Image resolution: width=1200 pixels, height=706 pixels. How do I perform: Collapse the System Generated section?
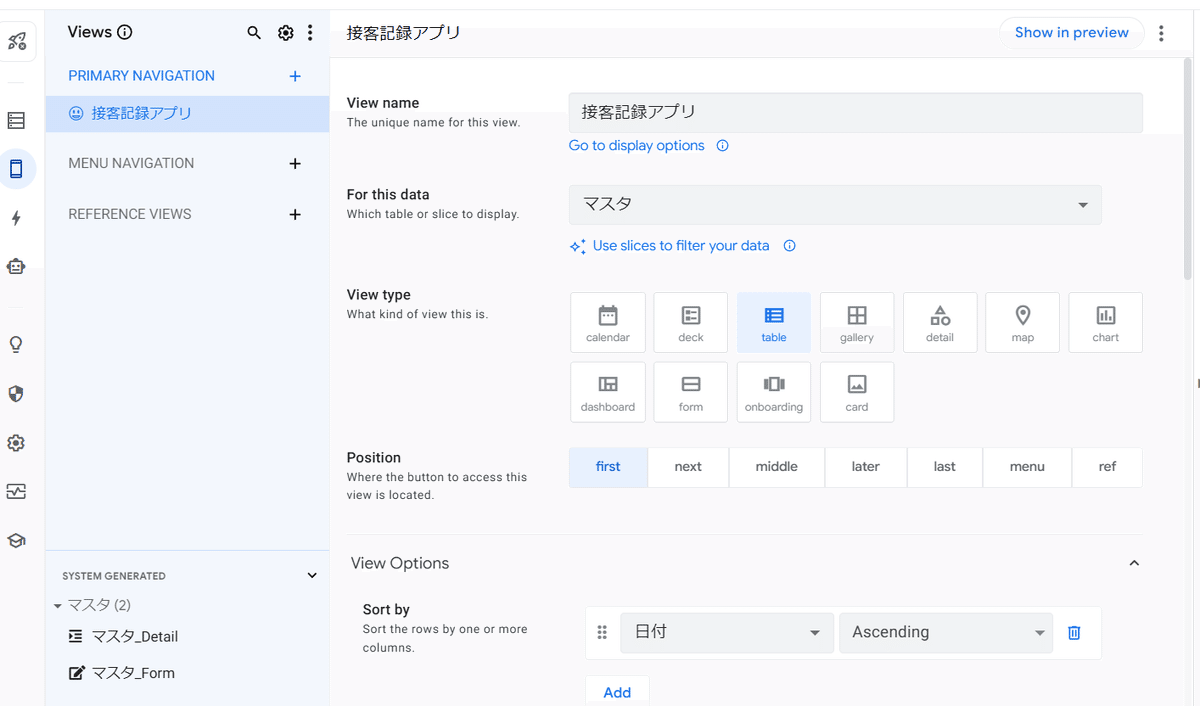(x=312, y=576)
